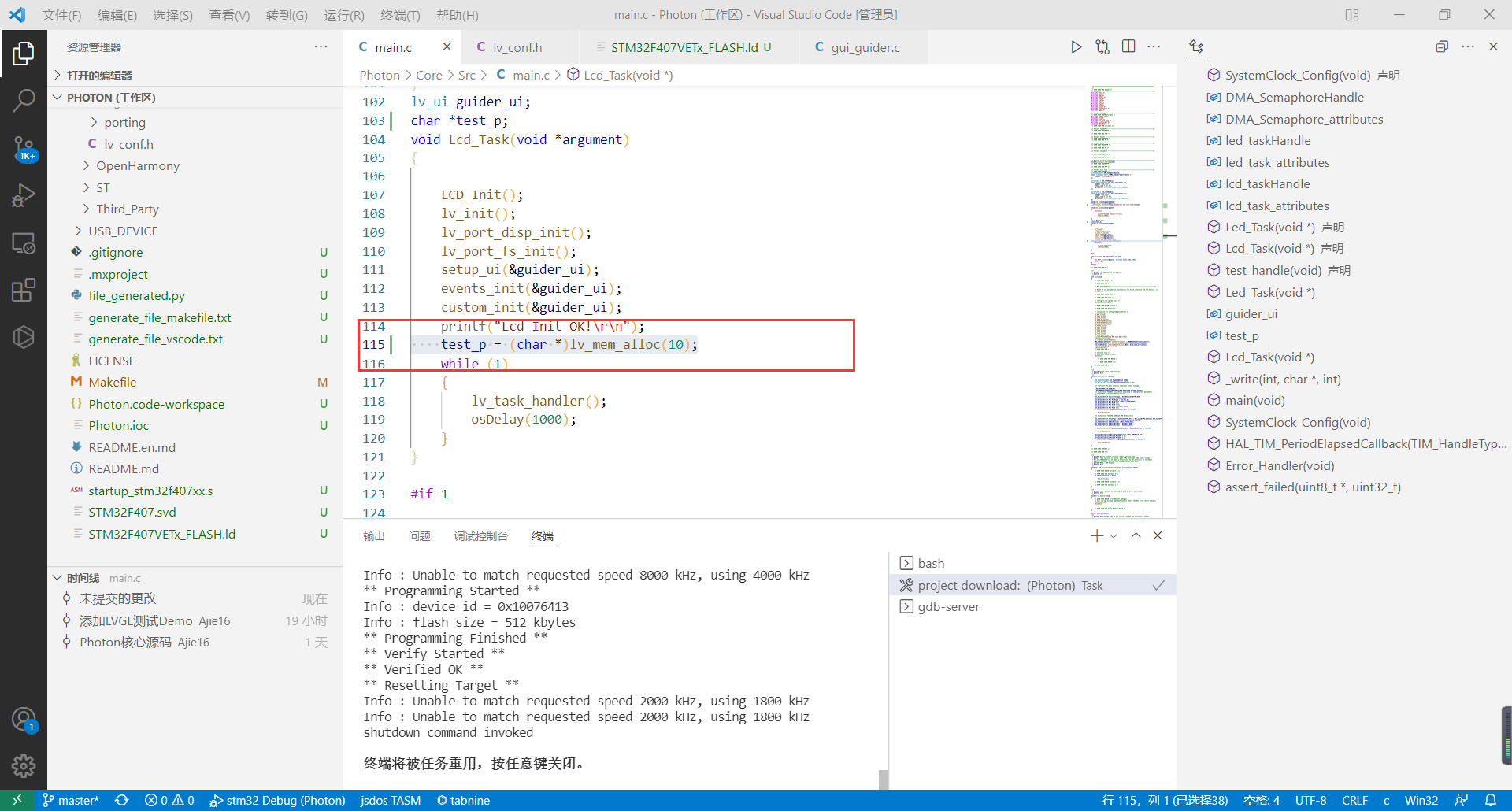This screenshot has width=1512, height=811.
Task: Switch to the lv_conf.h editor tab
Action: pyautogui.click(x=517, y=47)
